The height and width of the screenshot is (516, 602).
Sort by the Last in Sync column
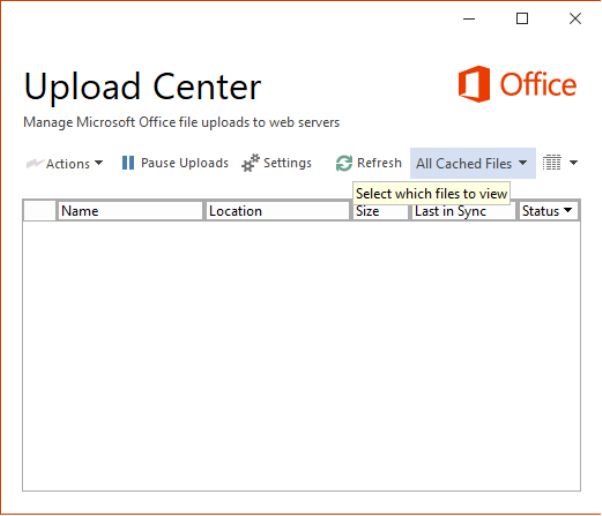[x=463, y=212]
